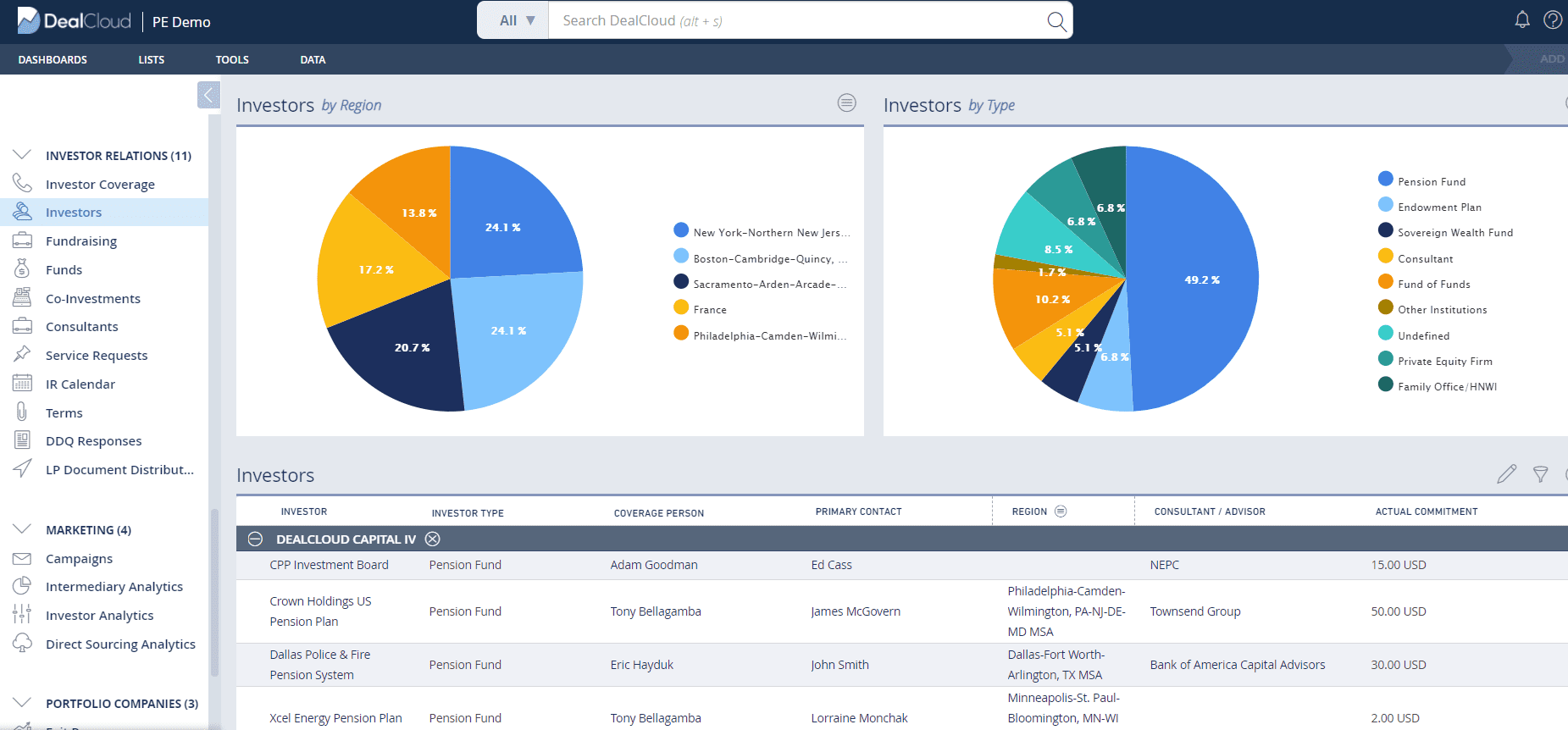The image size is (1568, 730).
Task: Click the 50.00 USD commitment value
Action: click(1399, 611)
